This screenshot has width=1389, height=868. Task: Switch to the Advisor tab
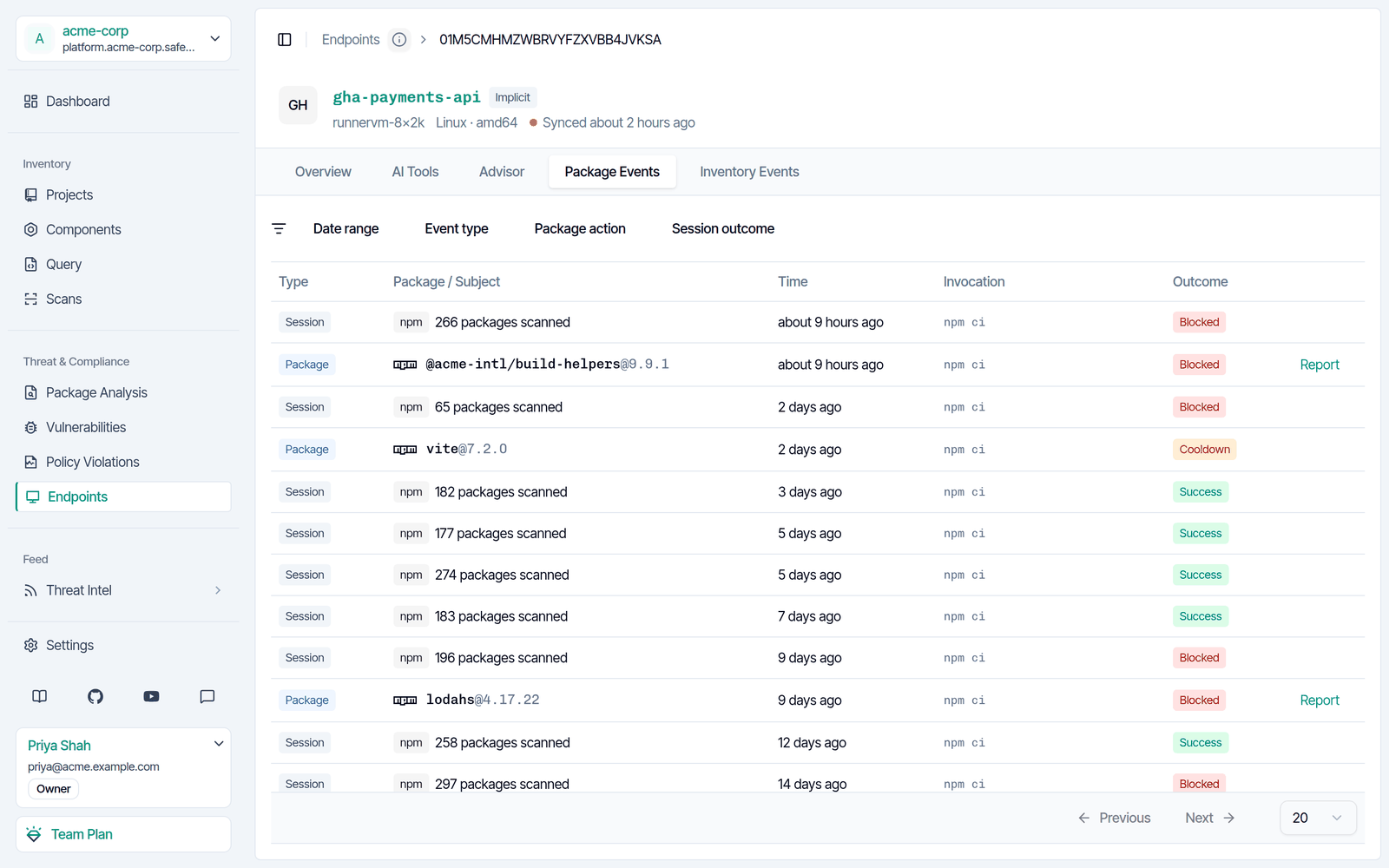coord(502,172)
